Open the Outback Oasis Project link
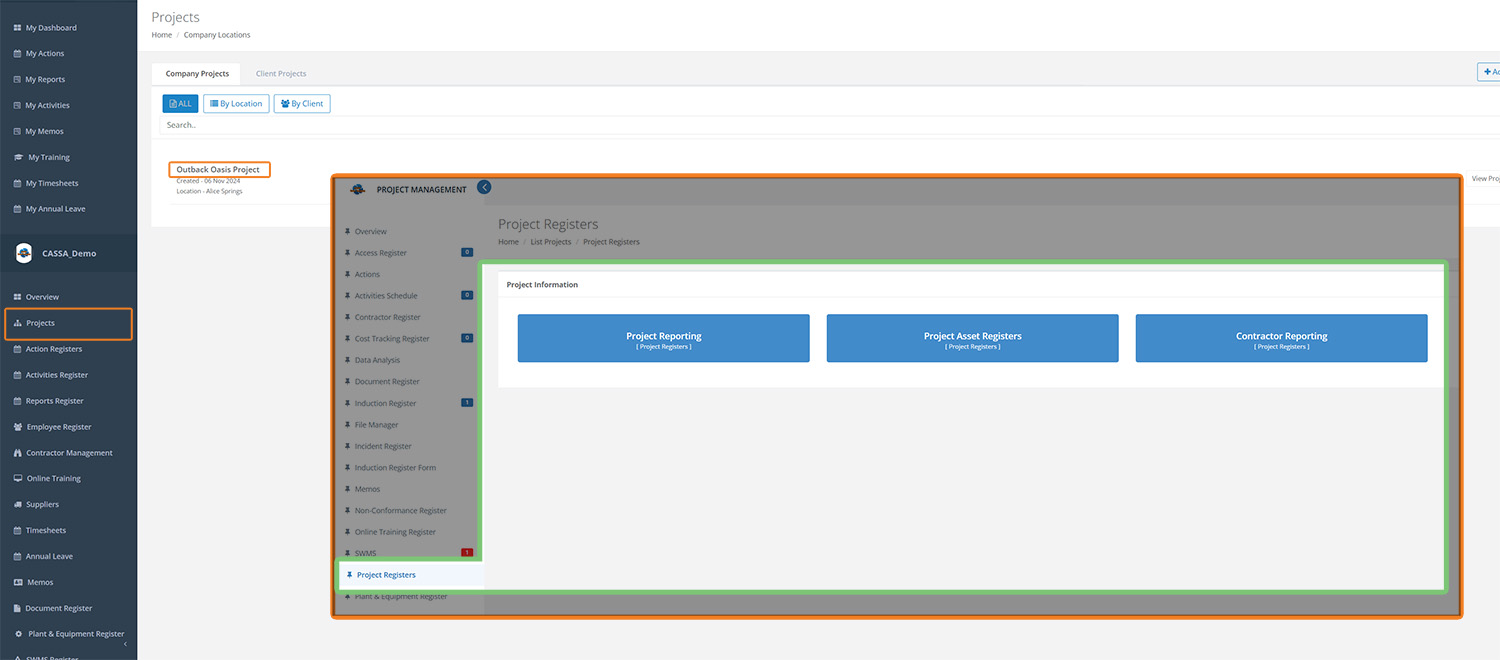 click(218, 170)
